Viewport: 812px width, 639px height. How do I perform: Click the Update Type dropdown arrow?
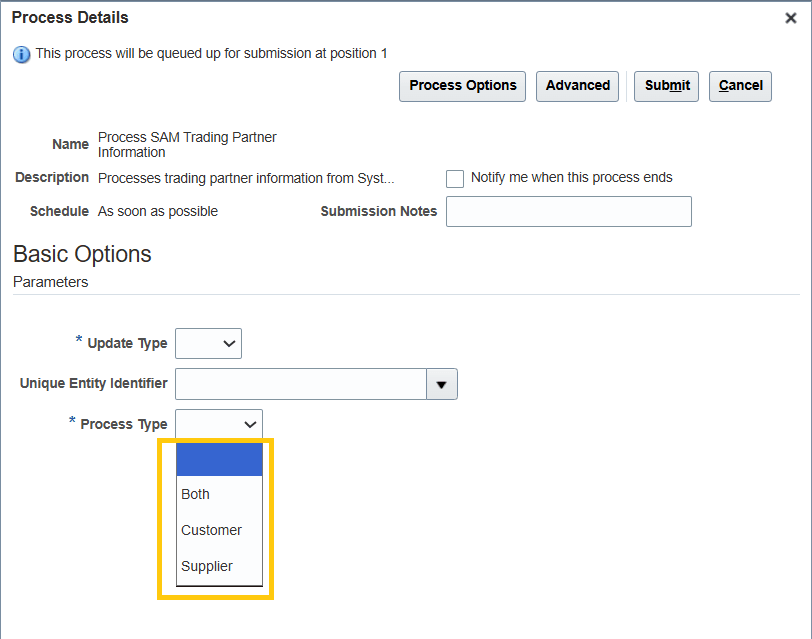point(228,343)
